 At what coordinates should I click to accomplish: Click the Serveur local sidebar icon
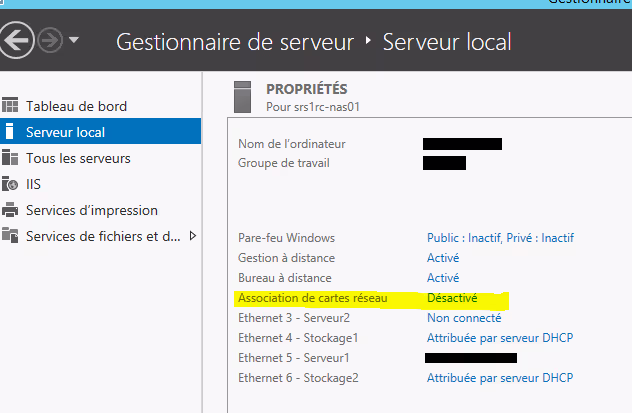coord(10,132)
